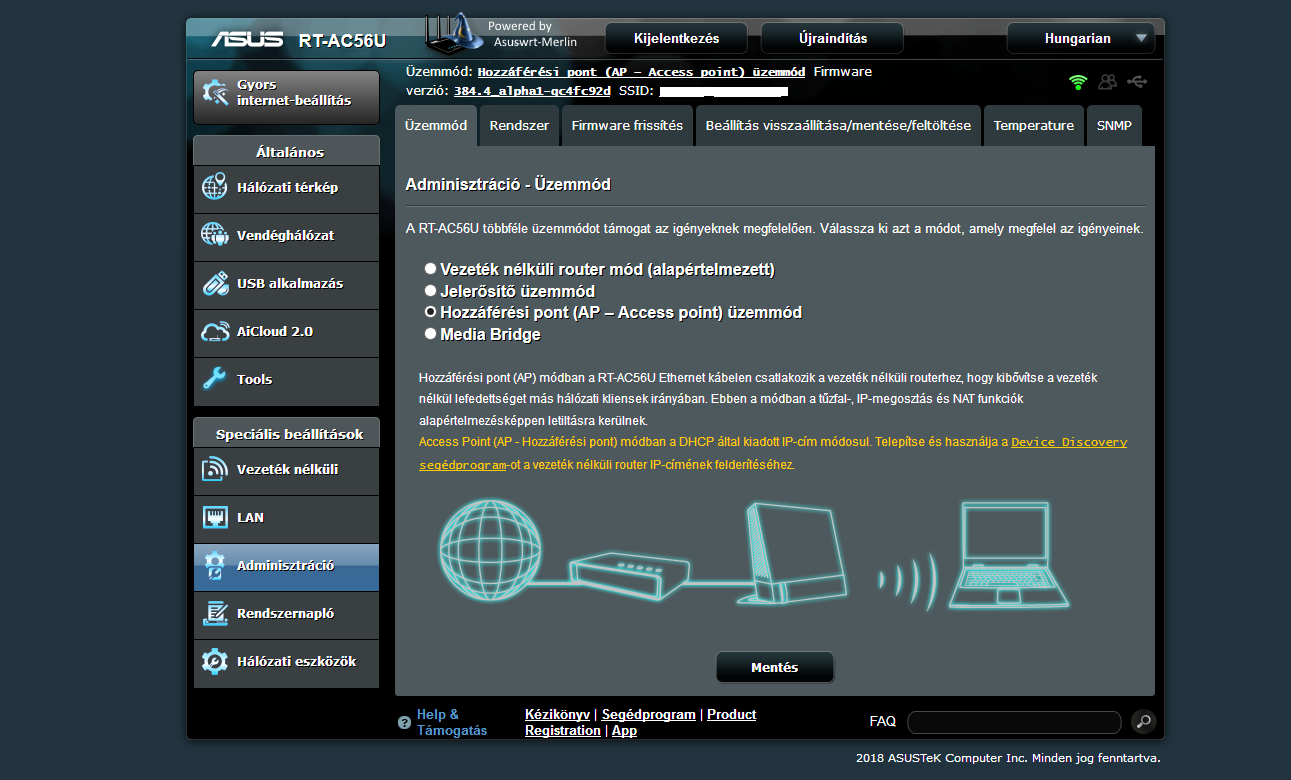
Task: Click the laptop illustration in the diagram
Action: pos(1008,556)
